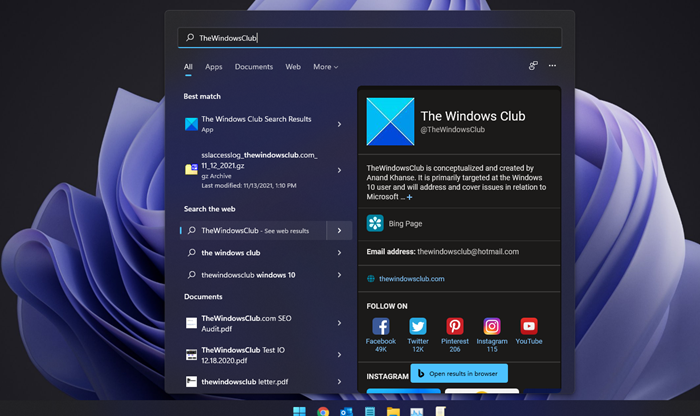Open 'The Windows Club Search Results' best match

tap(266, 124)
